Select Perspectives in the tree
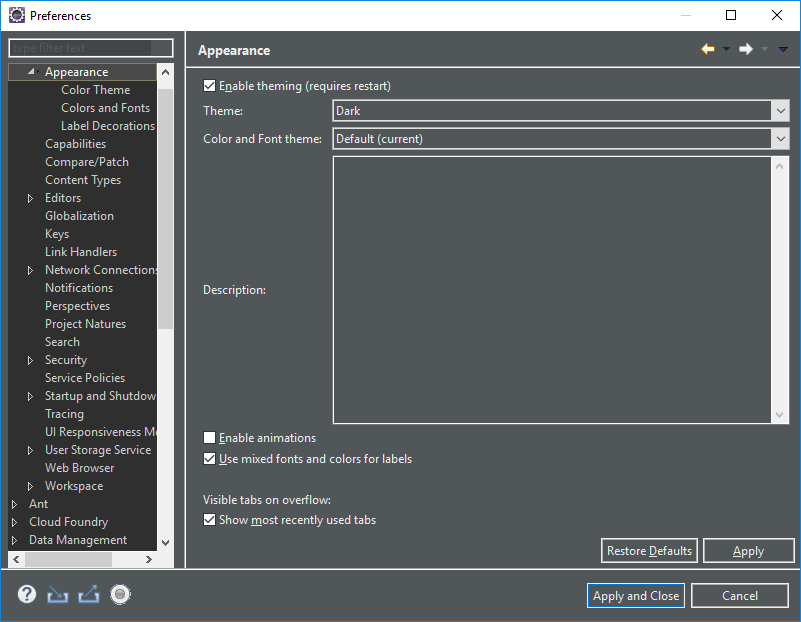Screen dimensions: 801x622 (77, 306)
